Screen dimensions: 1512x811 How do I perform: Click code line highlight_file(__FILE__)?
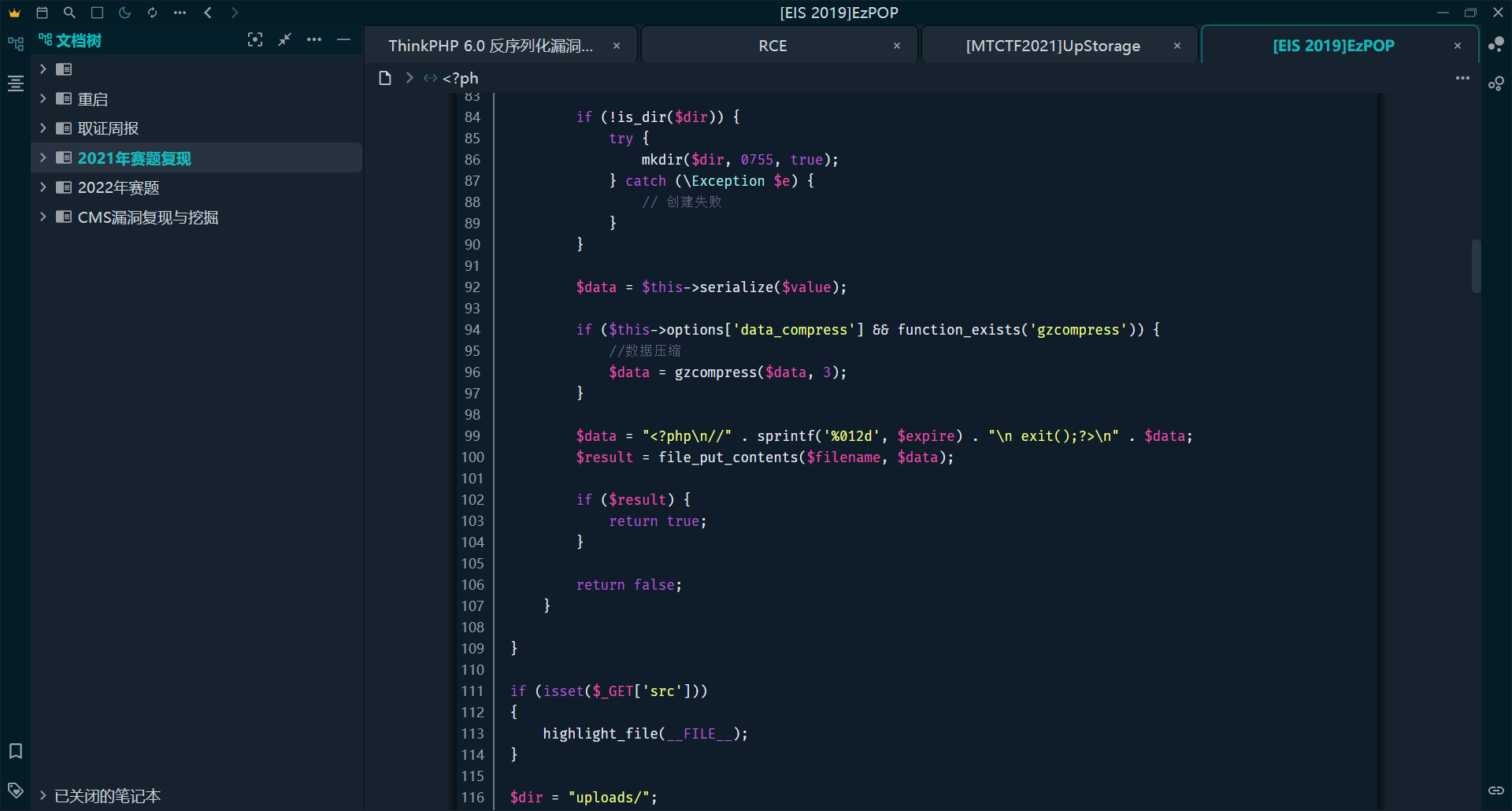coord(645,734)
